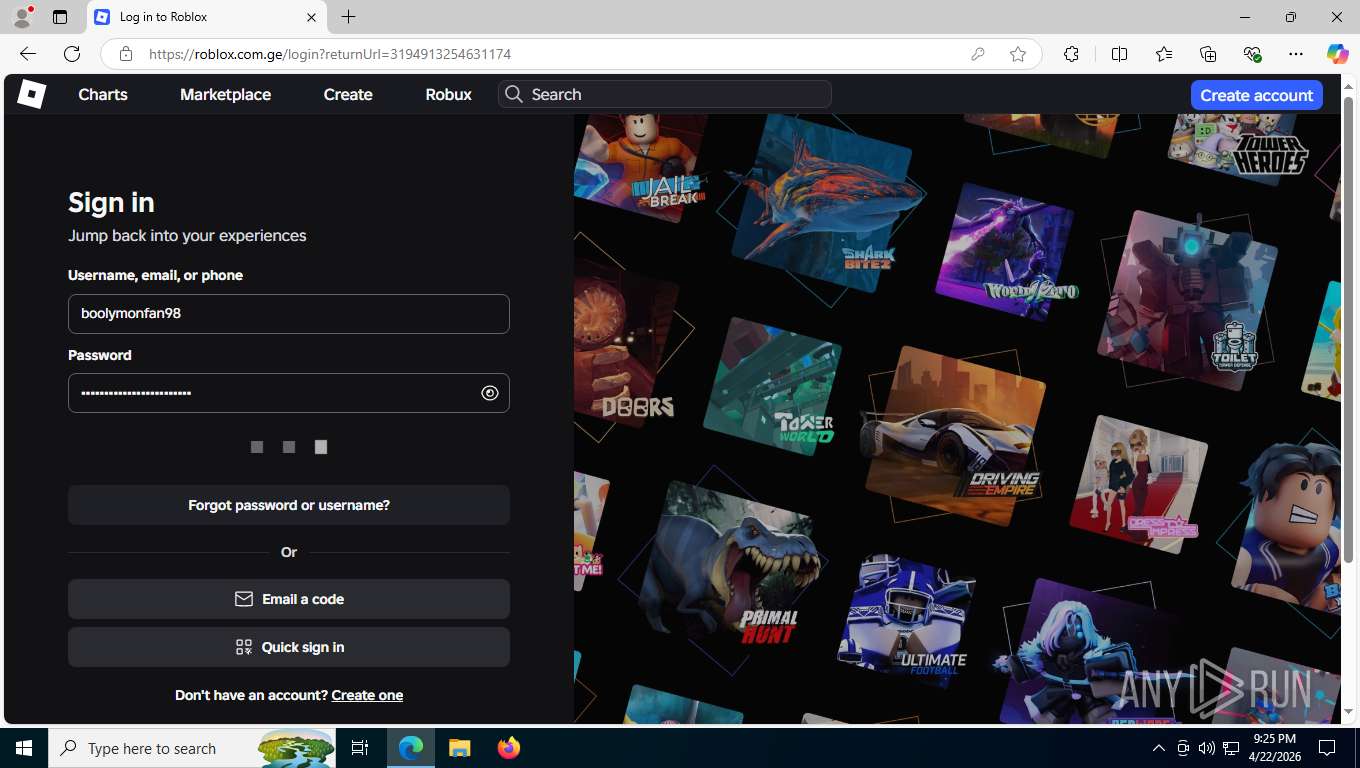
Task: Open the Favorites list icon
Action: pos(1164,54)
